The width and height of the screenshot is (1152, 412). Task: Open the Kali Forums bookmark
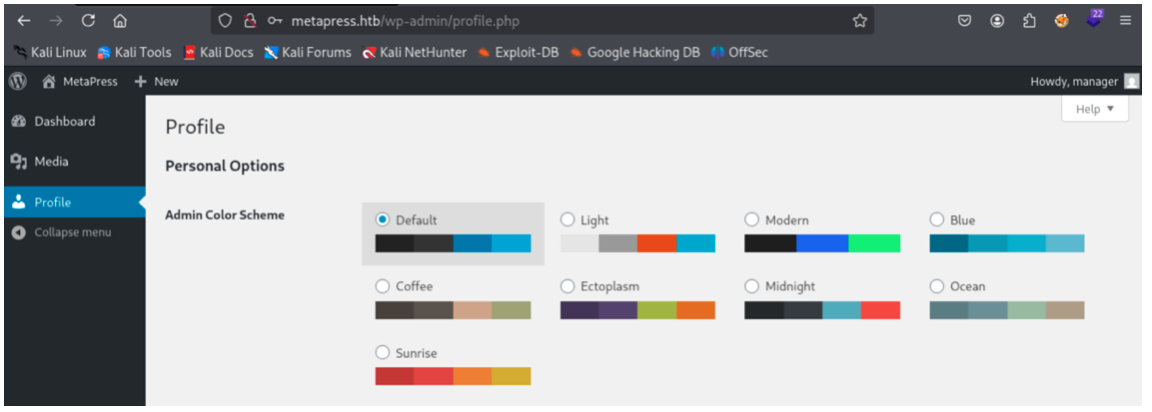point(308,52)
